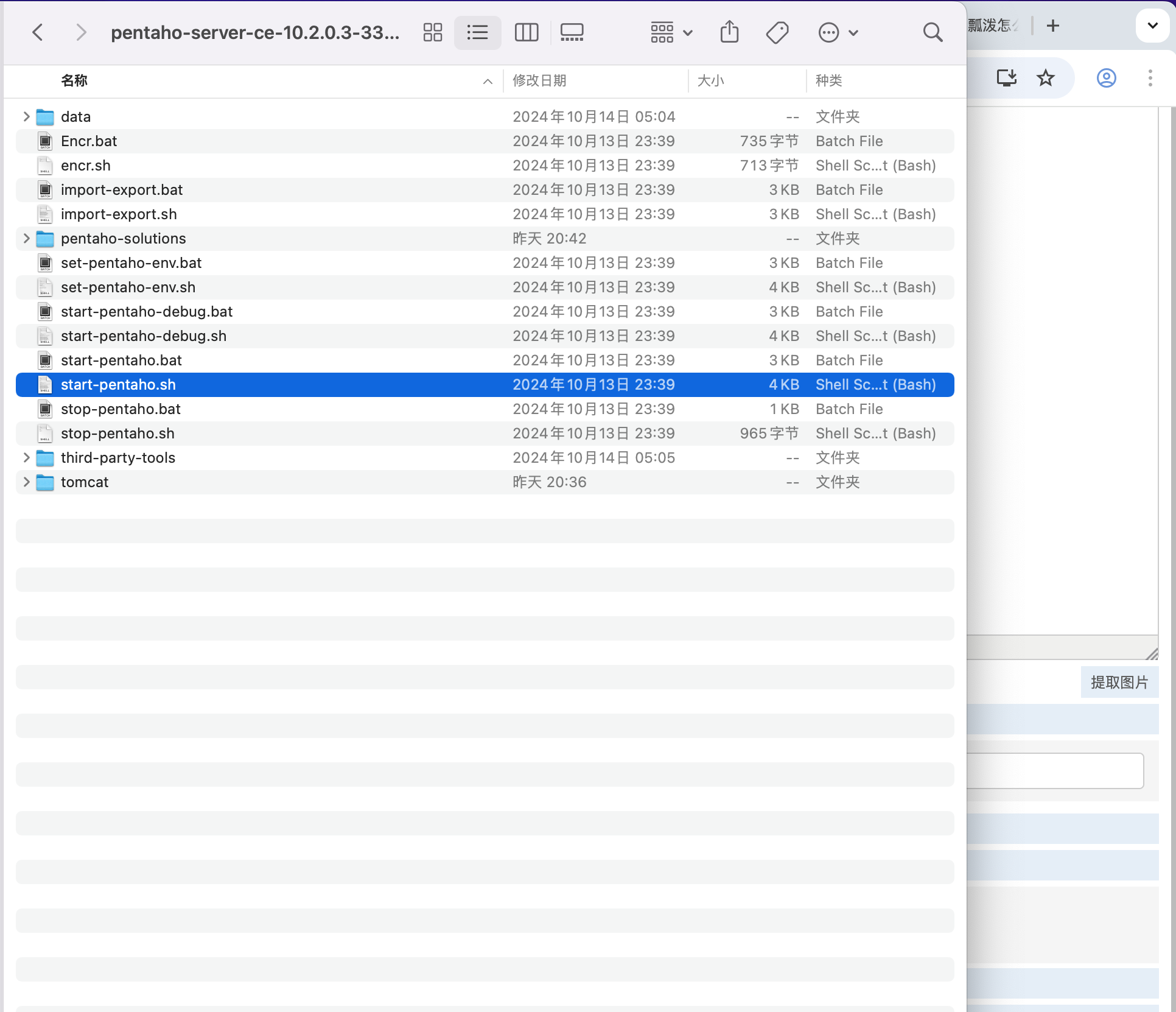Bookmark page with the star icon
Image resolution: width=1176 pixels, height=1012 pixels.
tap(1045, 78)
